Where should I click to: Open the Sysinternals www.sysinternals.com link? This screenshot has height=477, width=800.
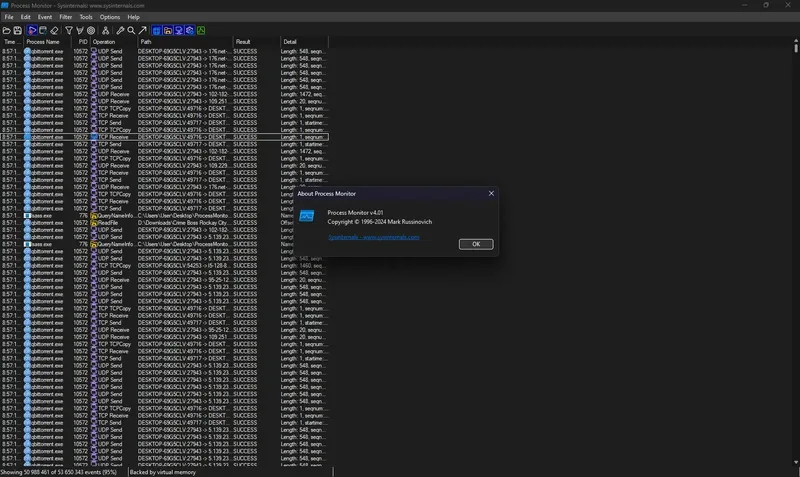373,237
